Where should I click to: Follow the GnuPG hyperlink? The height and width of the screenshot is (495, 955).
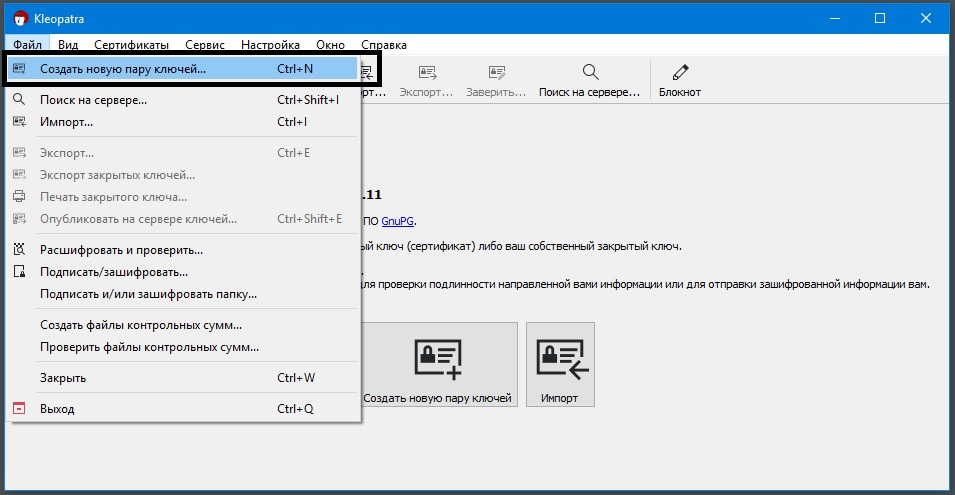pos(398,221)
